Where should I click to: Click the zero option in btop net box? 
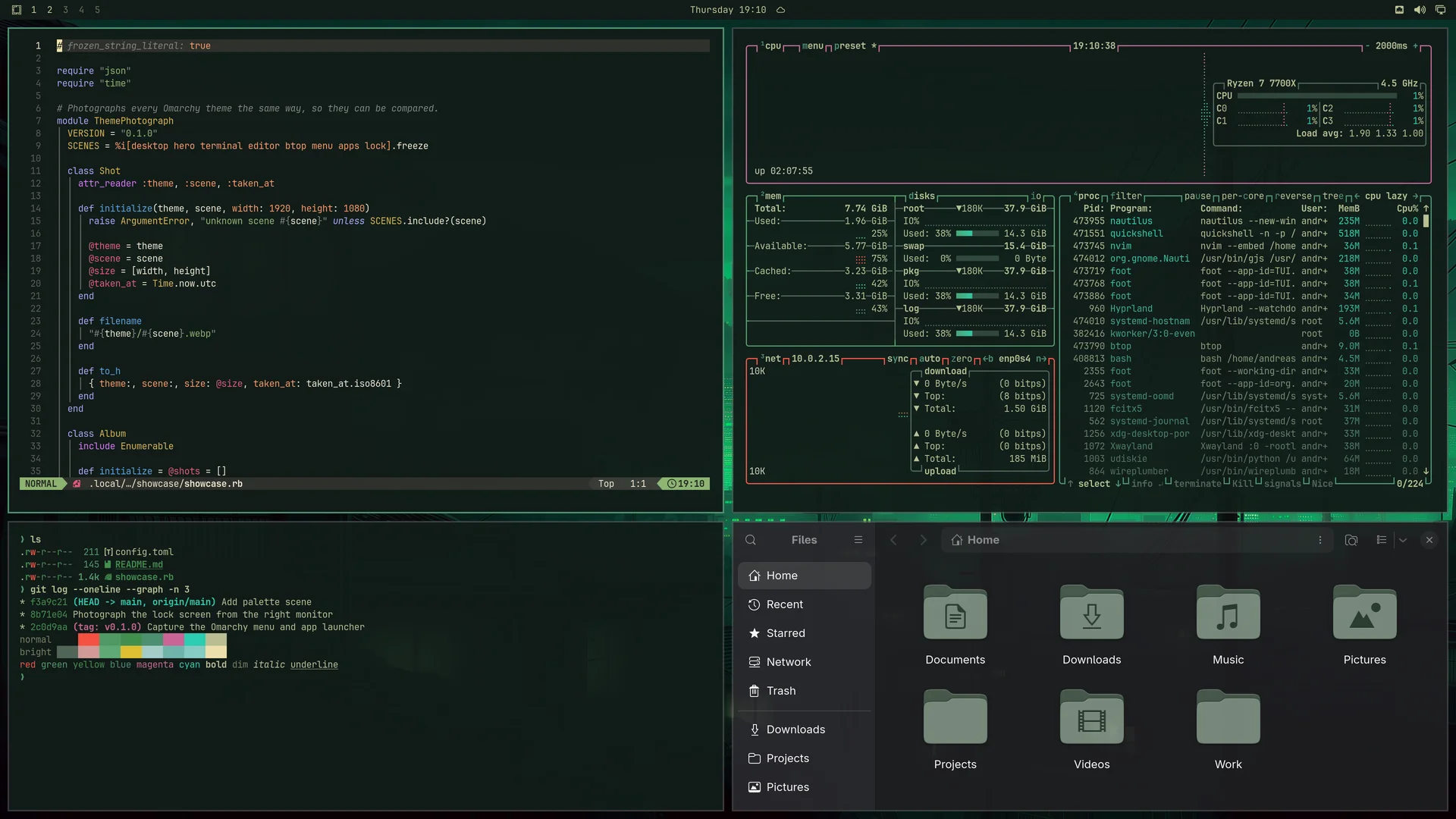(x=962, y=359)
